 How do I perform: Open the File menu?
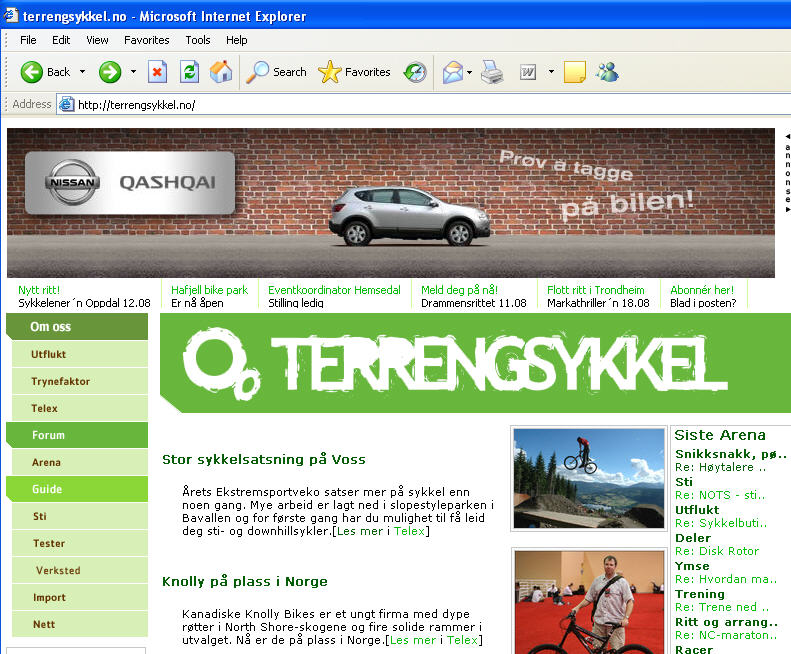pos(28,40)
